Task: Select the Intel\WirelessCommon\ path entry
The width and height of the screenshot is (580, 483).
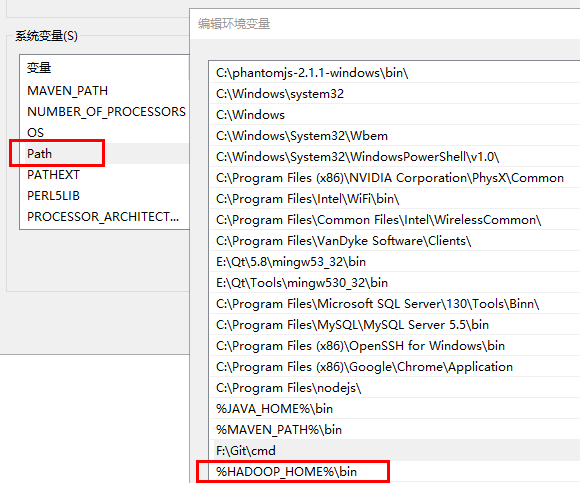Action: [395, 220]
